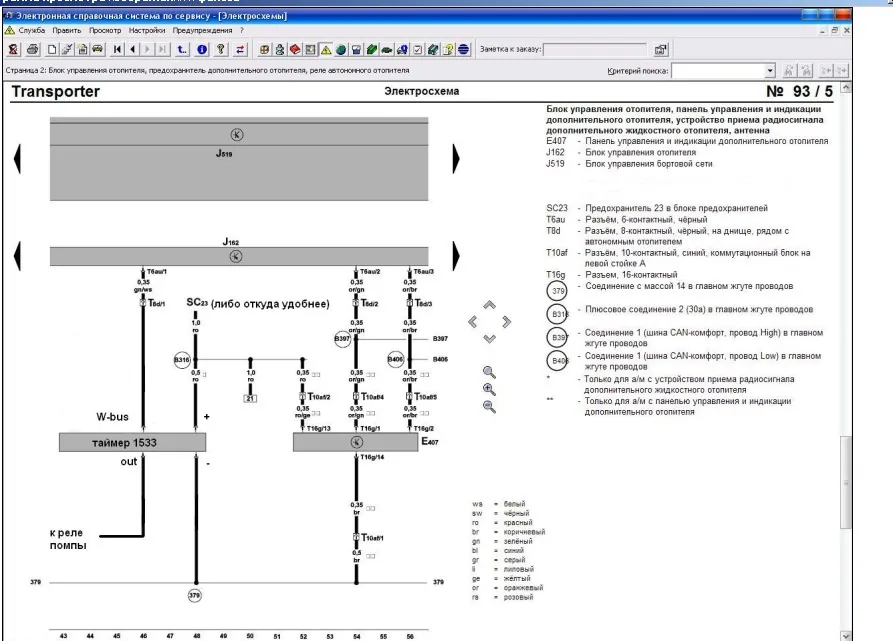Click the 'W-bus' label in diagram
The width and height of the screenshot is (893, 641).
tap(112, 417)
